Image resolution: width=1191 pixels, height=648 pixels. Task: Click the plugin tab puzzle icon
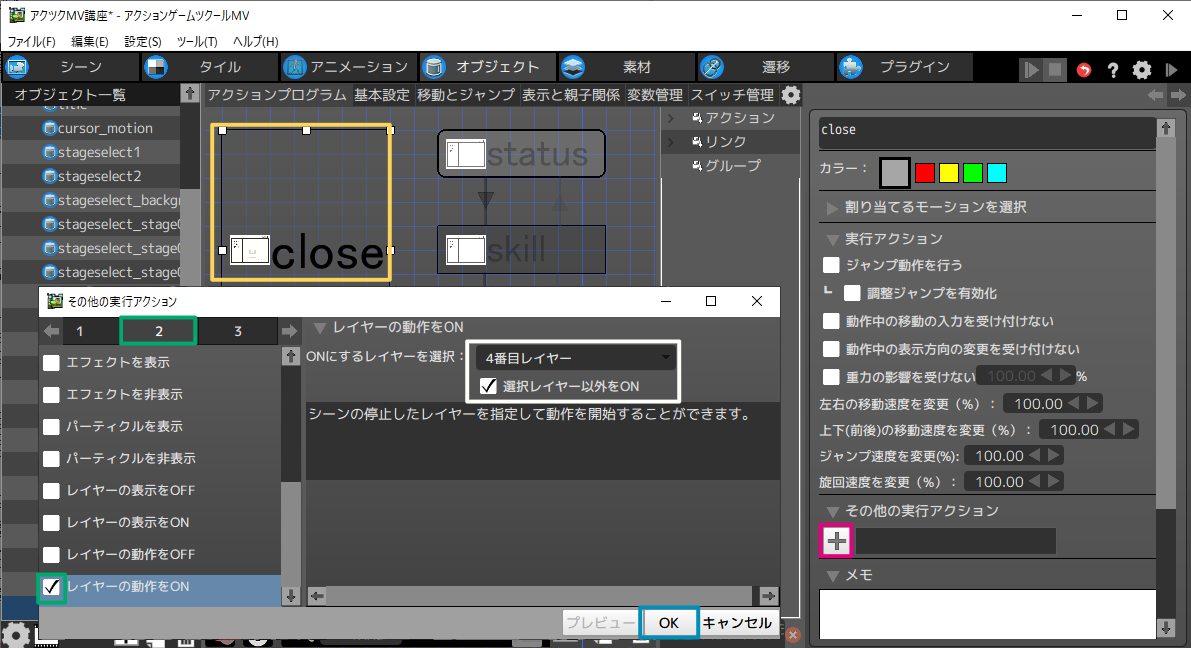pos(850,67)
